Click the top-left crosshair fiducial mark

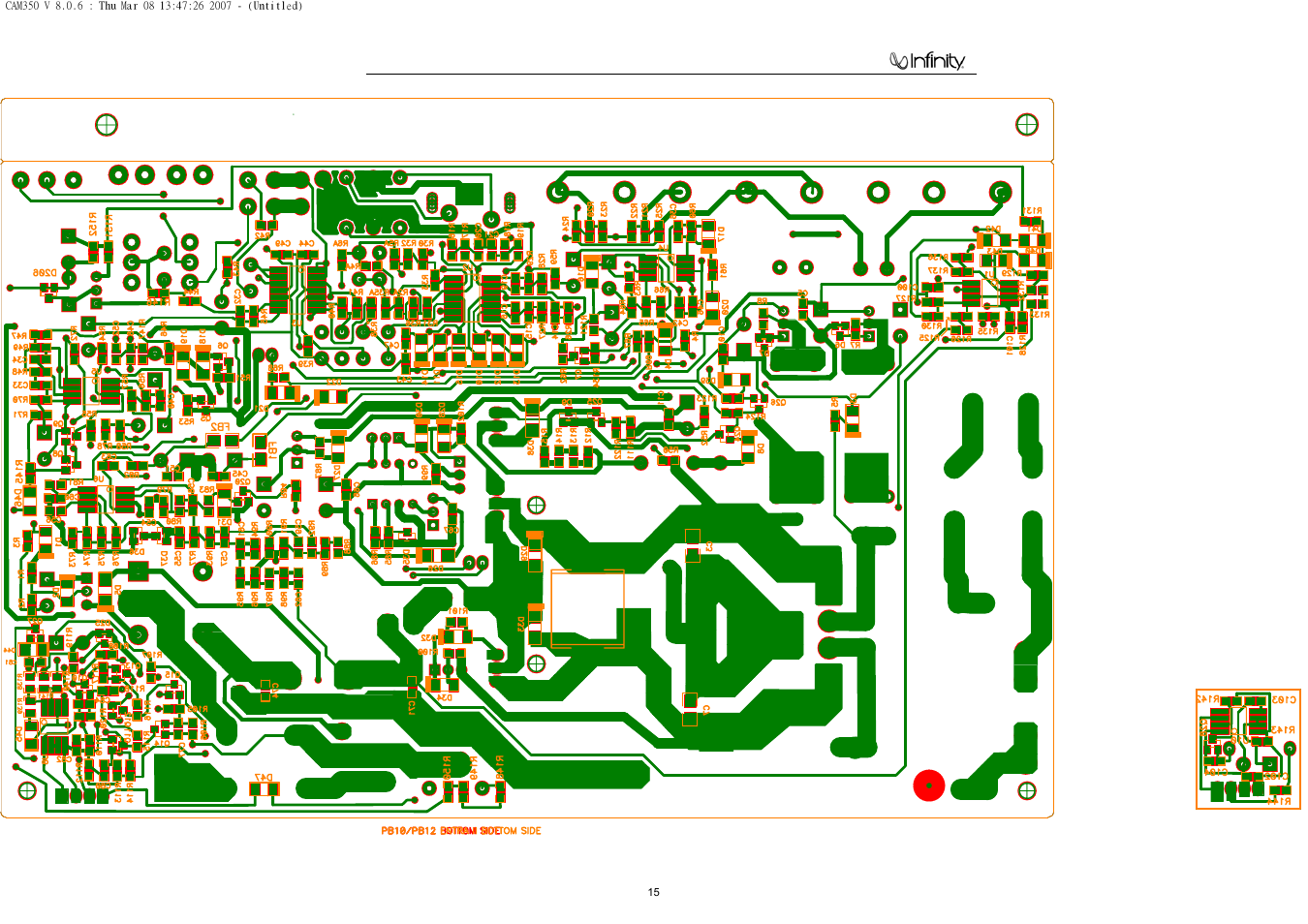click(107, 124)
